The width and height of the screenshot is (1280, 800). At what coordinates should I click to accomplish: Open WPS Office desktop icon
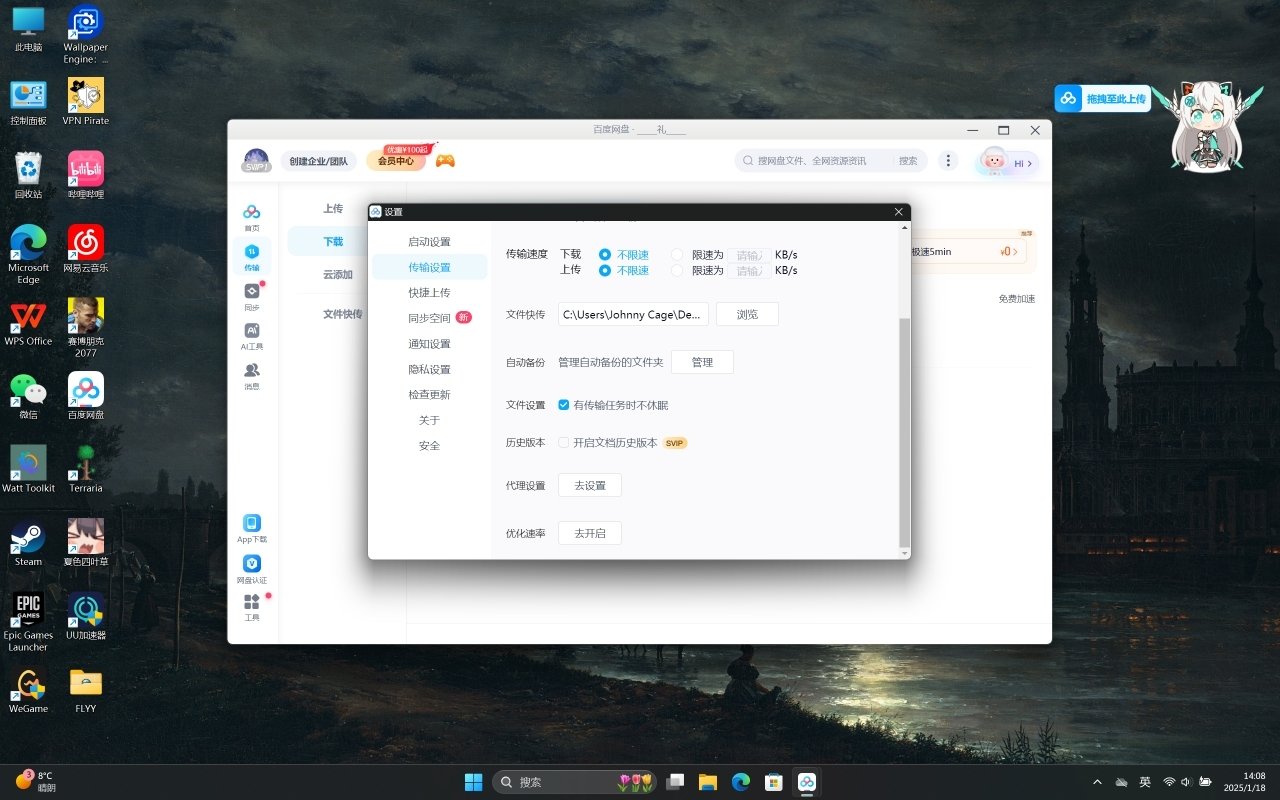click(x=28, y=323)
